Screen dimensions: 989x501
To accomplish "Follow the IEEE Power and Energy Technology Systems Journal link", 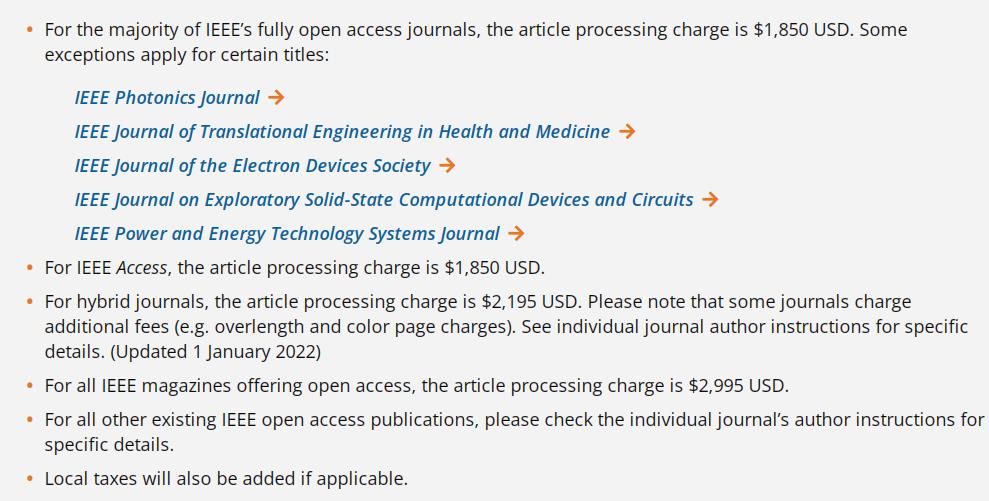I will coord(287,234).
